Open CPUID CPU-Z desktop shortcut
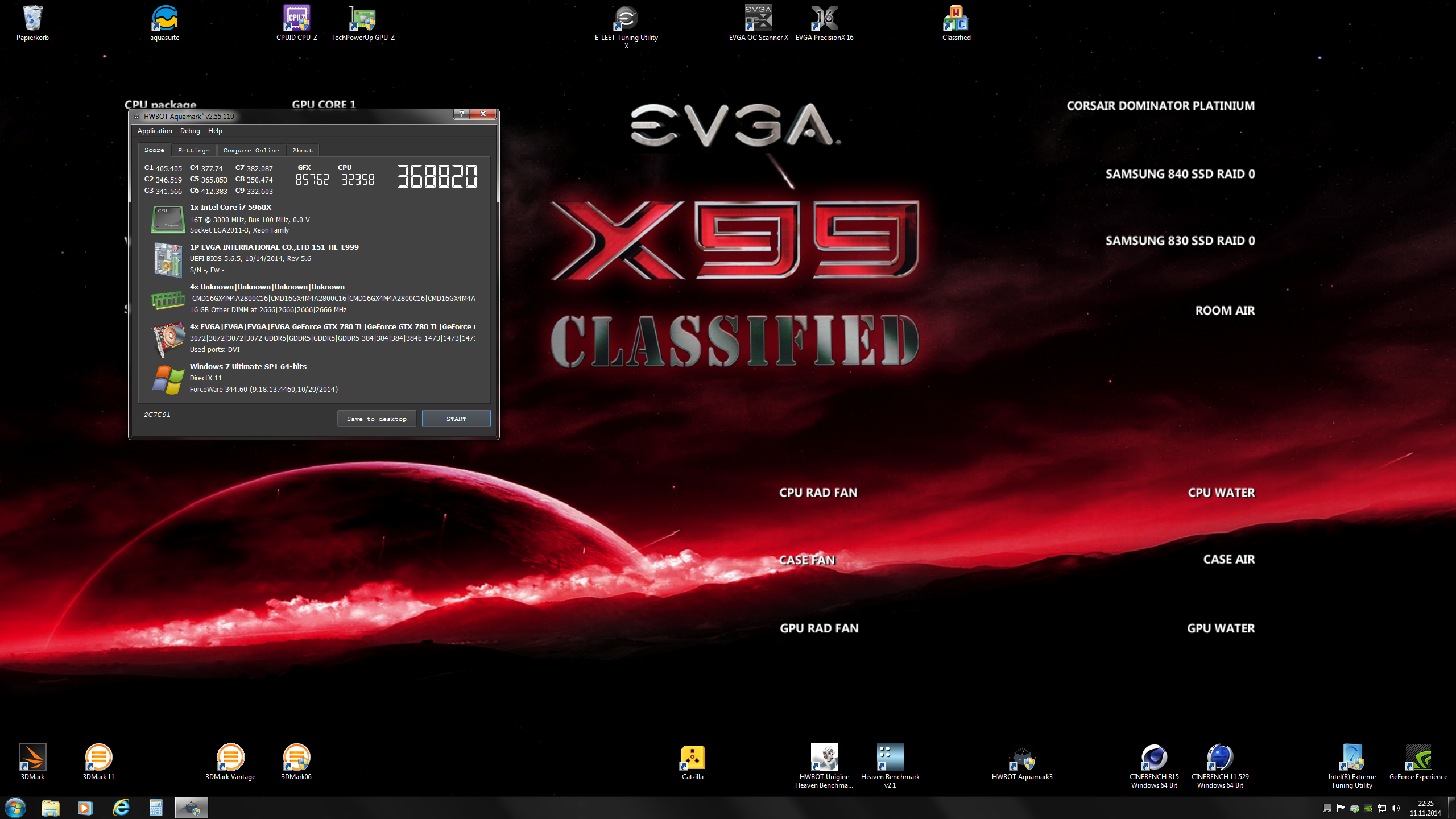 [x=296, y=23]
